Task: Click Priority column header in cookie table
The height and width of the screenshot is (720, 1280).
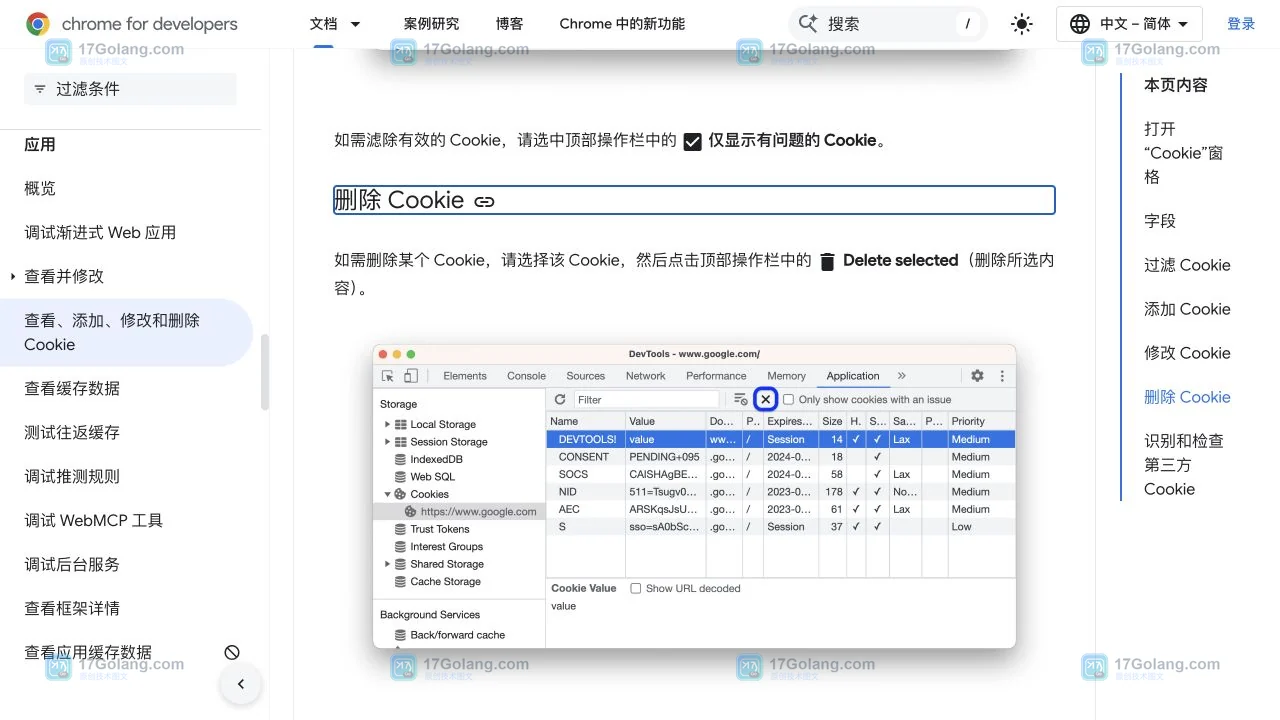Action: point(980,421)
